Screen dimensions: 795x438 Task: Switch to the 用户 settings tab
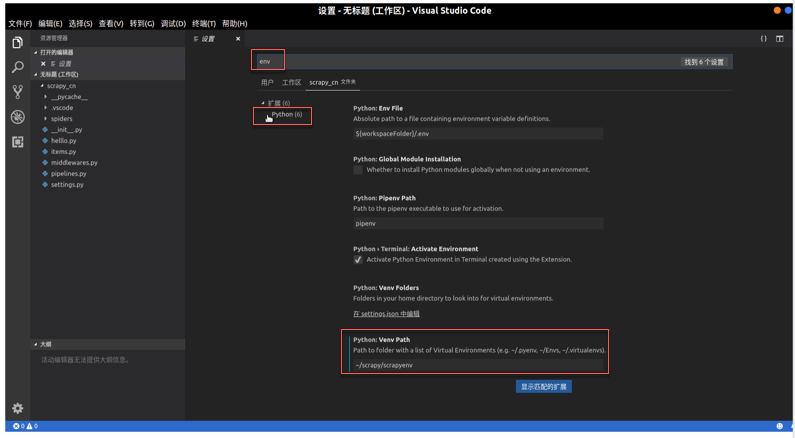[267, 82]
